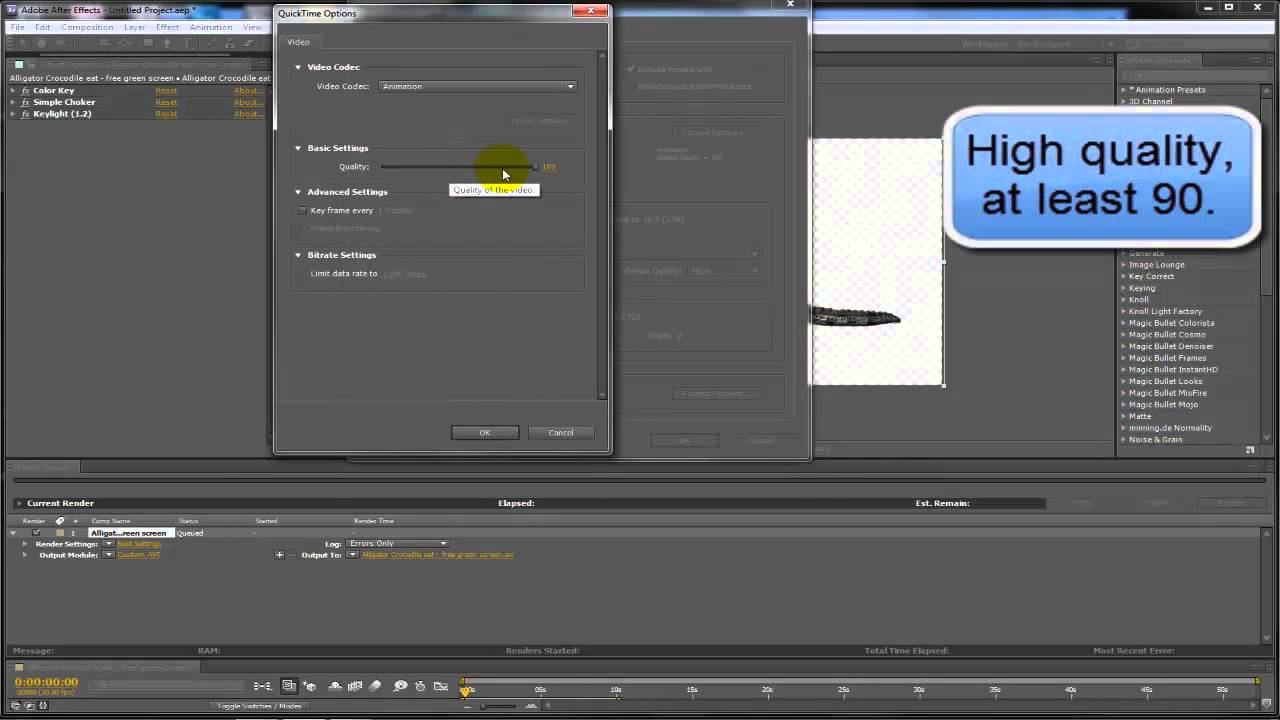The image size is (1280, 720).
Task: Click the transfer modes pane icon at timeline bottom-left
Action: click(x=30, y=706)
